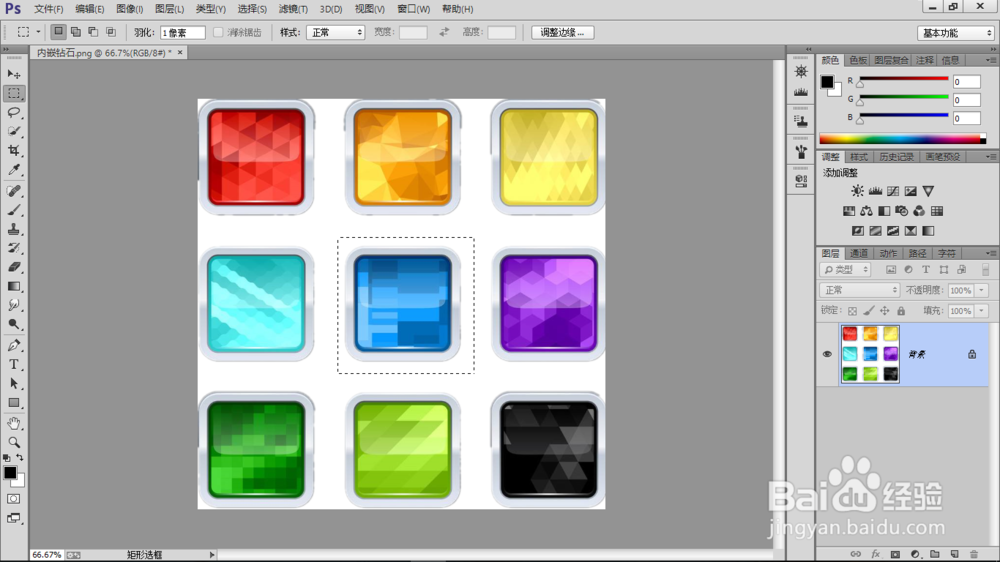The width and height of the screenshot is (1000, 562).
Task: Switch to the 色板 (Swatches) tab
Action: (x=858, y=60)
